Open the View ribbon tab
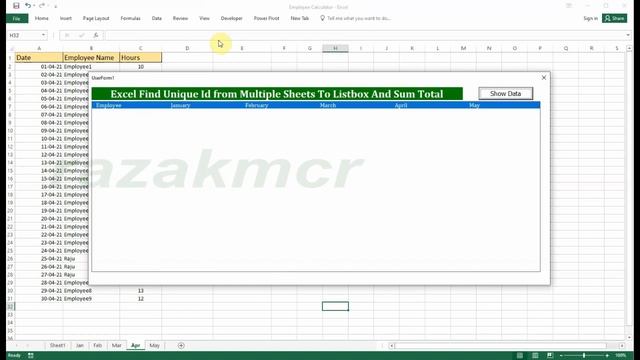This screenshot has width=640, height=360. point(204,18)
